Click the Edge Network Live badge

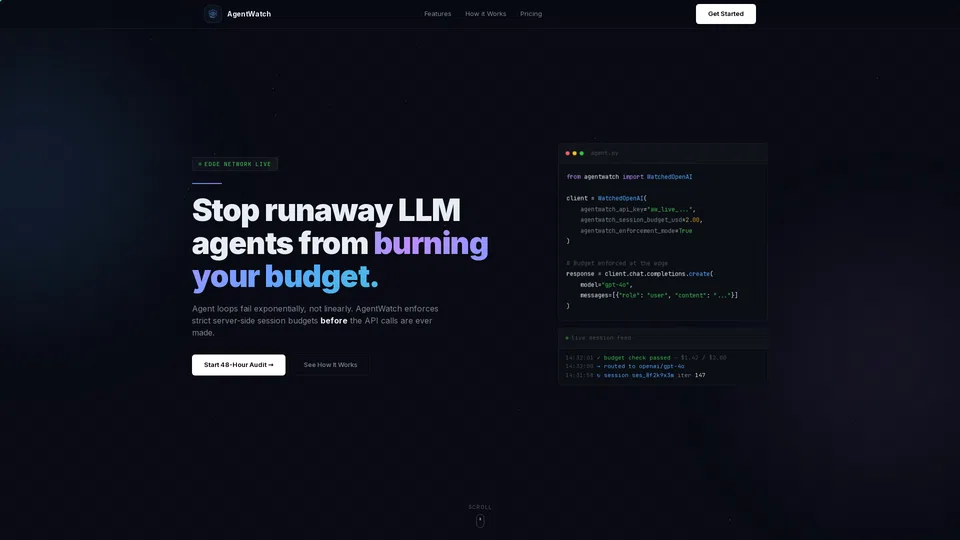point(234,164)
